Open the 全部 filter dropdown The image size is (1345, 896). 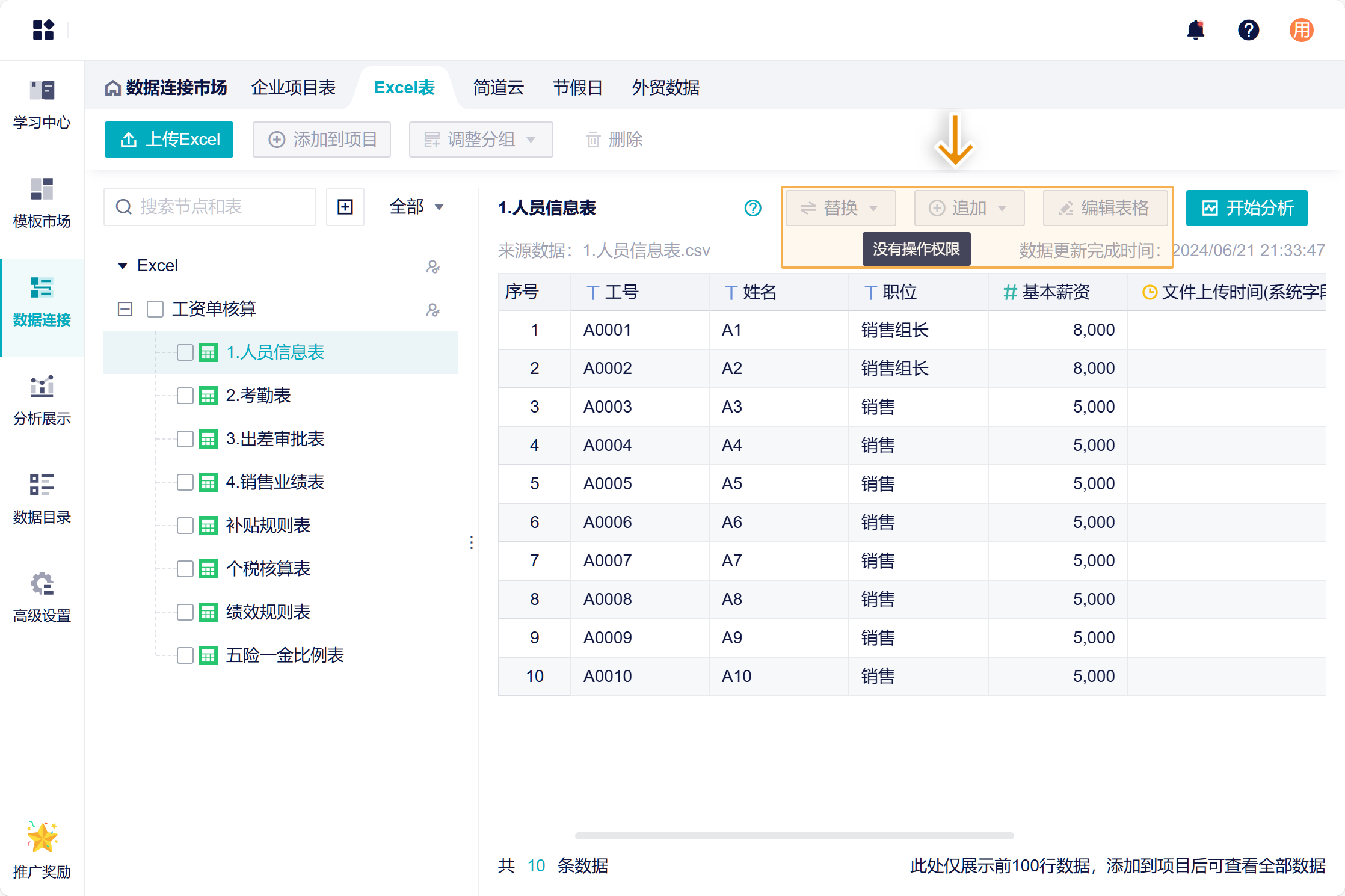[416, 207]
